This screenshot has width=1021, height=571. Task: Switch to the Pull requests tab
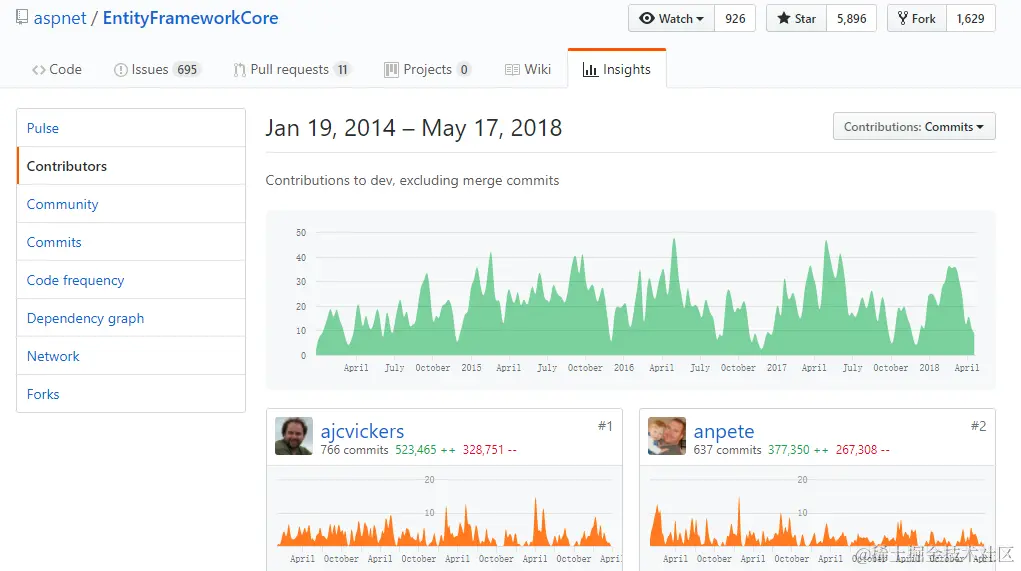coord(293,69)
